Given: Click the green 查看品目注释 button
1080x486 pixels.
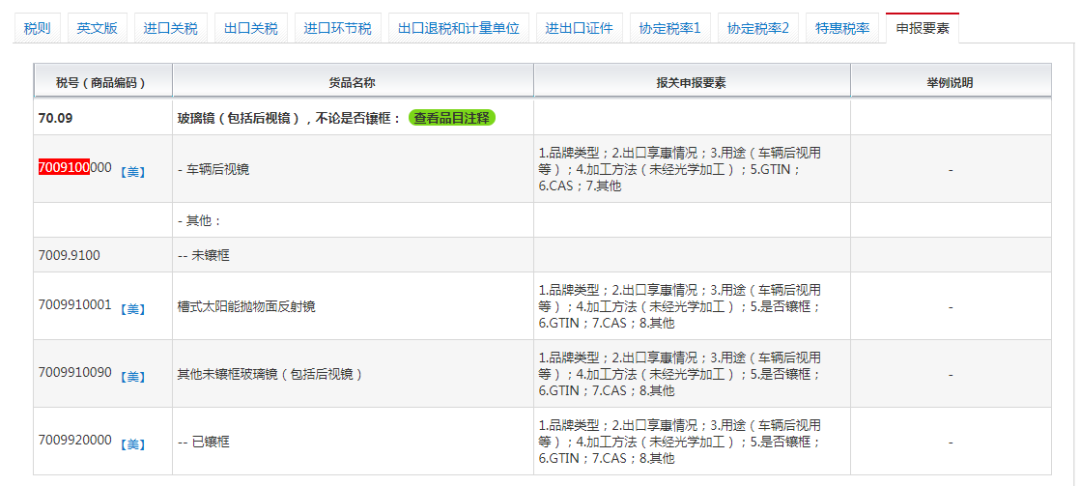Looking at the screenshot, I should click(453, 118).
